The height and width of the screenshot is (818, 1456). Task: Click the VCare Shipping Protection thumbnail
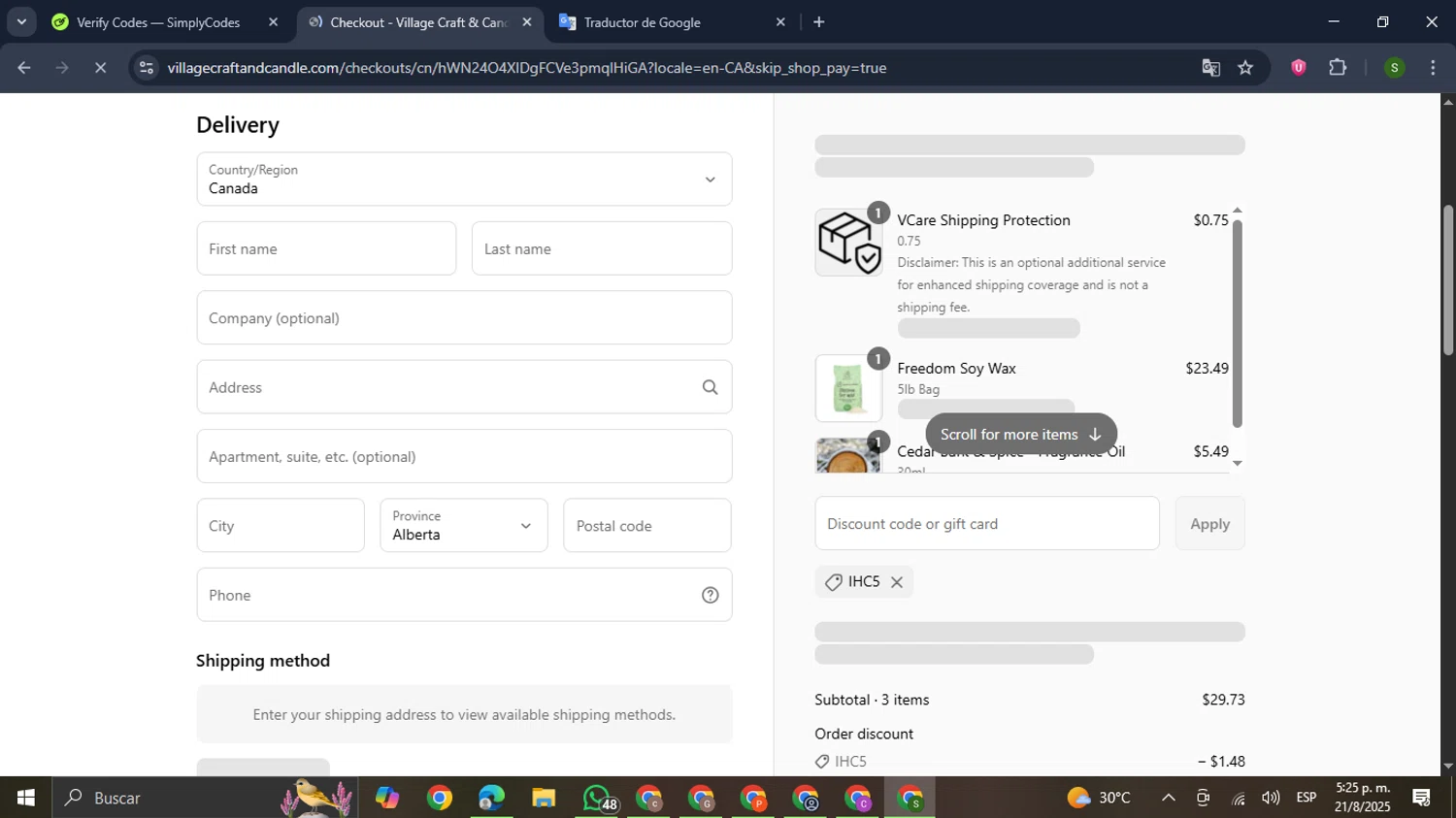(848, 242)
